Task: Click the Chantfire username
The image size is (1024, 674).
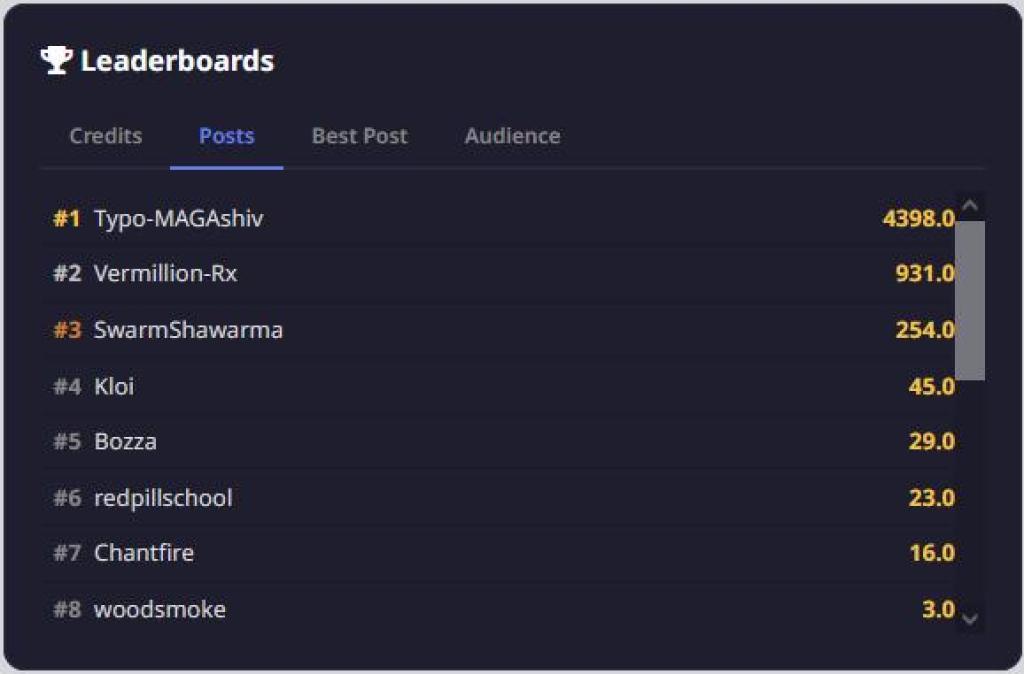Action: coord(144,553)
